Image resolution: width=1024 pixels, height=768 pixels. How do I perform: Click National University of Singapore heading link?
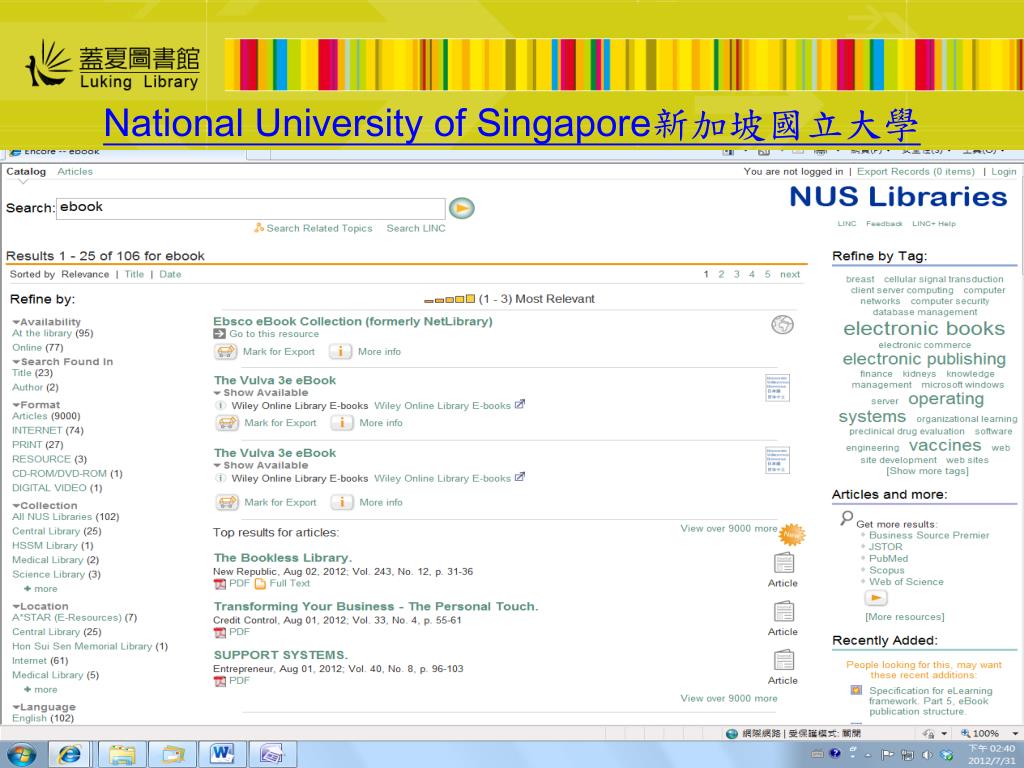(512, 123)
